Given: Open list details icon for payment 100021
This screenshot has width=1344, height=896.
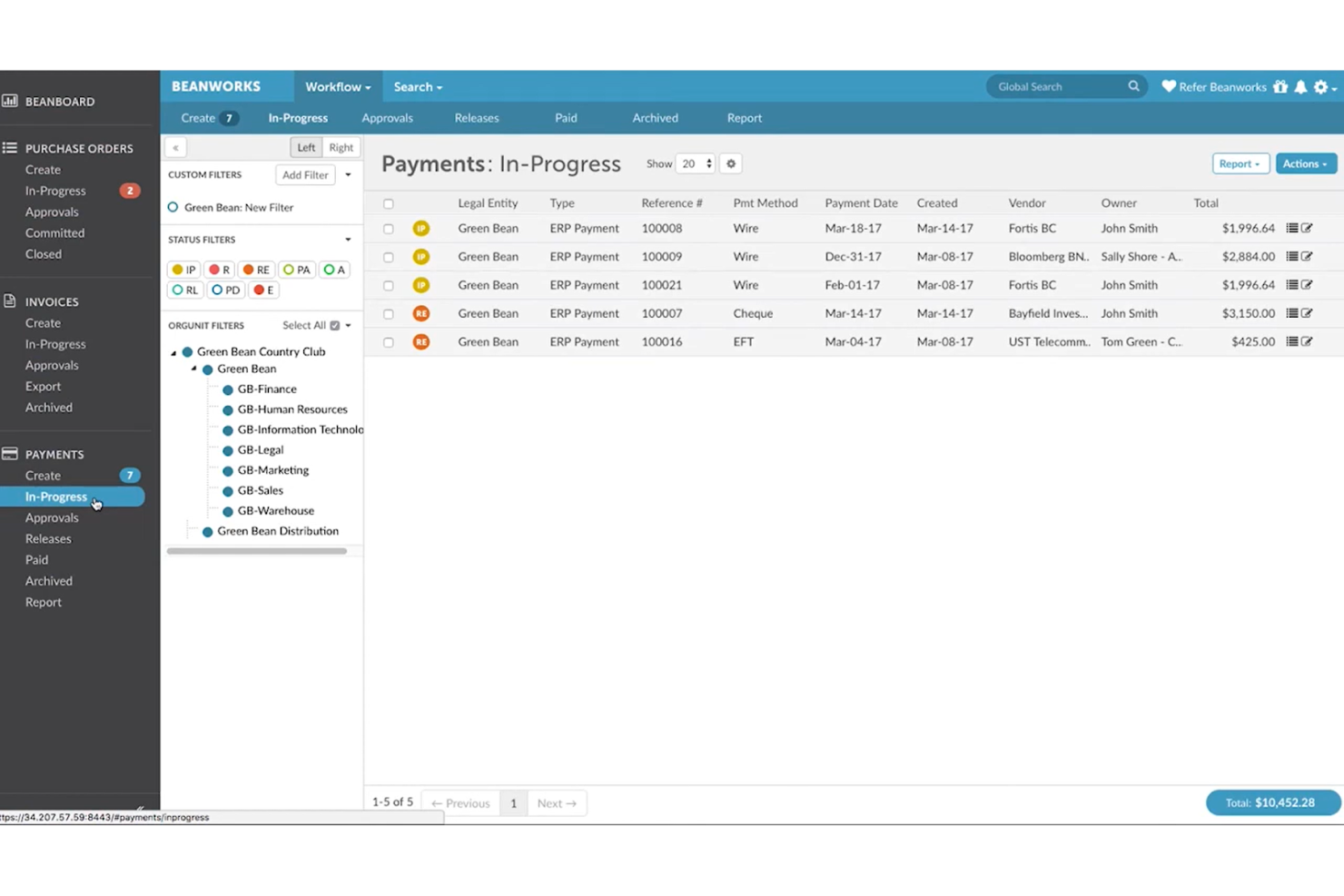Looking at the screenshot, I should 1292,284.
